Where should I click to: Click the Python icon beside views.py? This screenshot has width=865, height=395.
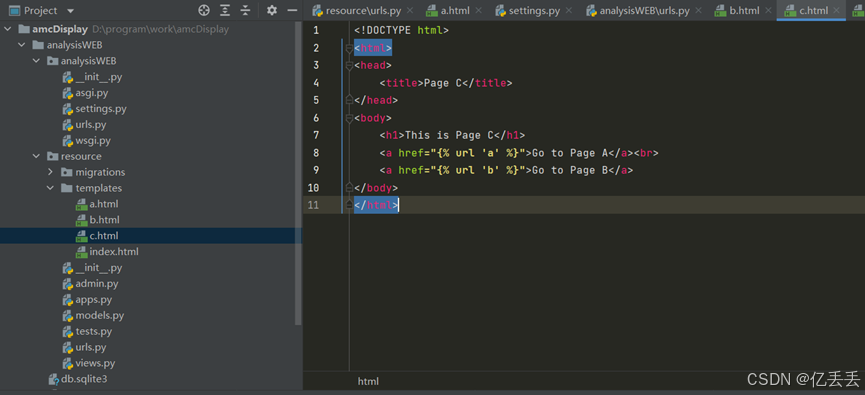67,364
